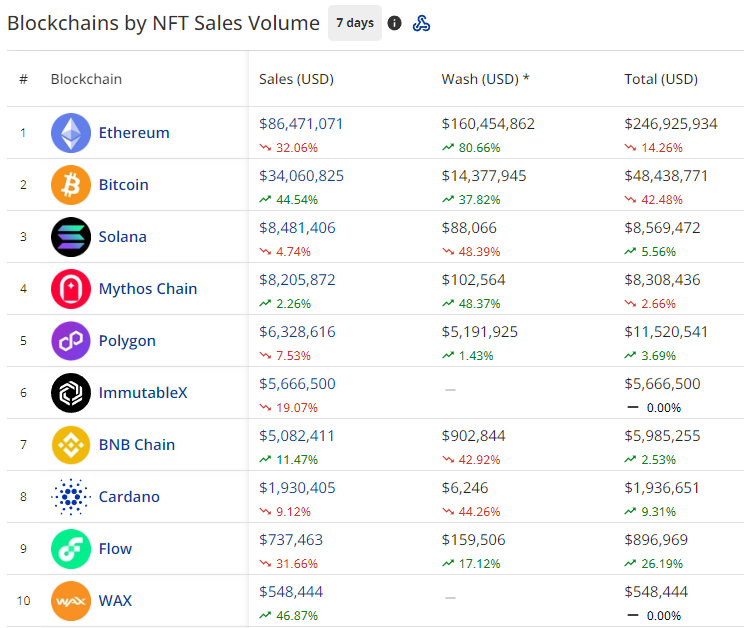744x628 pixels.
Task: Click the Cardano logo icon
Action: tap(71, 497)
